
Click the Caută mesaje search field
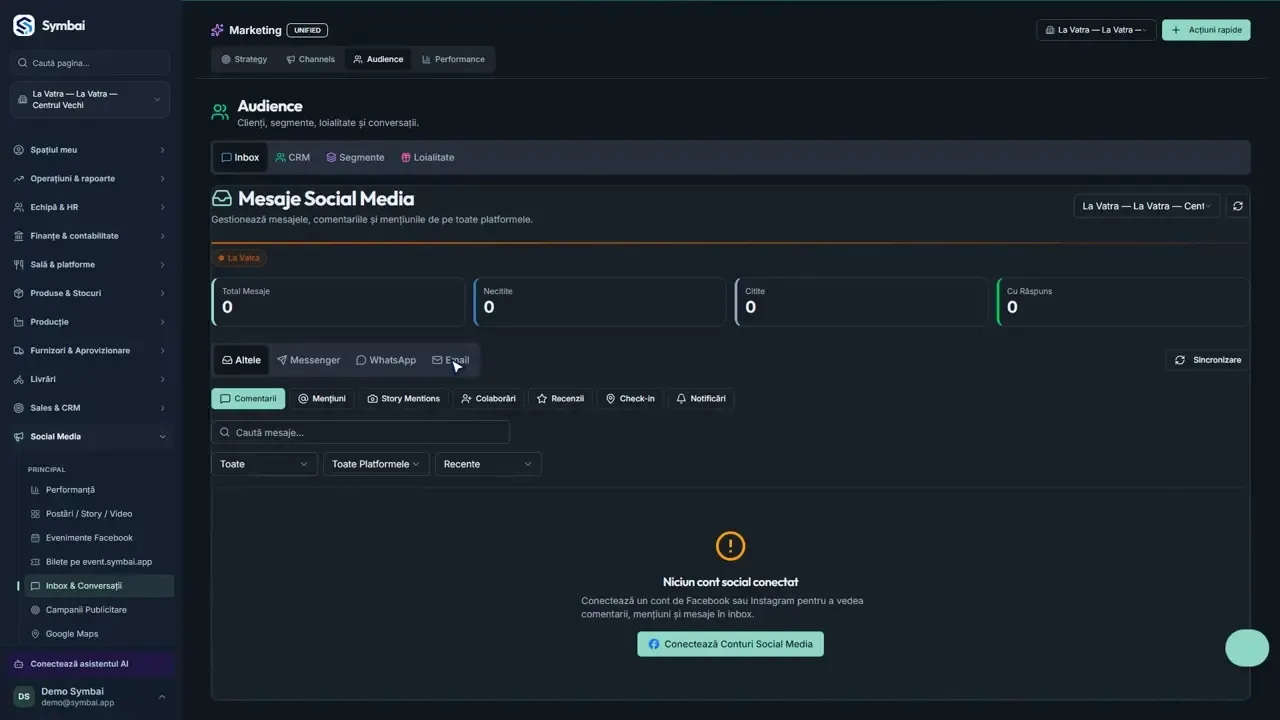pyautogui.click(x=360, y=432)
